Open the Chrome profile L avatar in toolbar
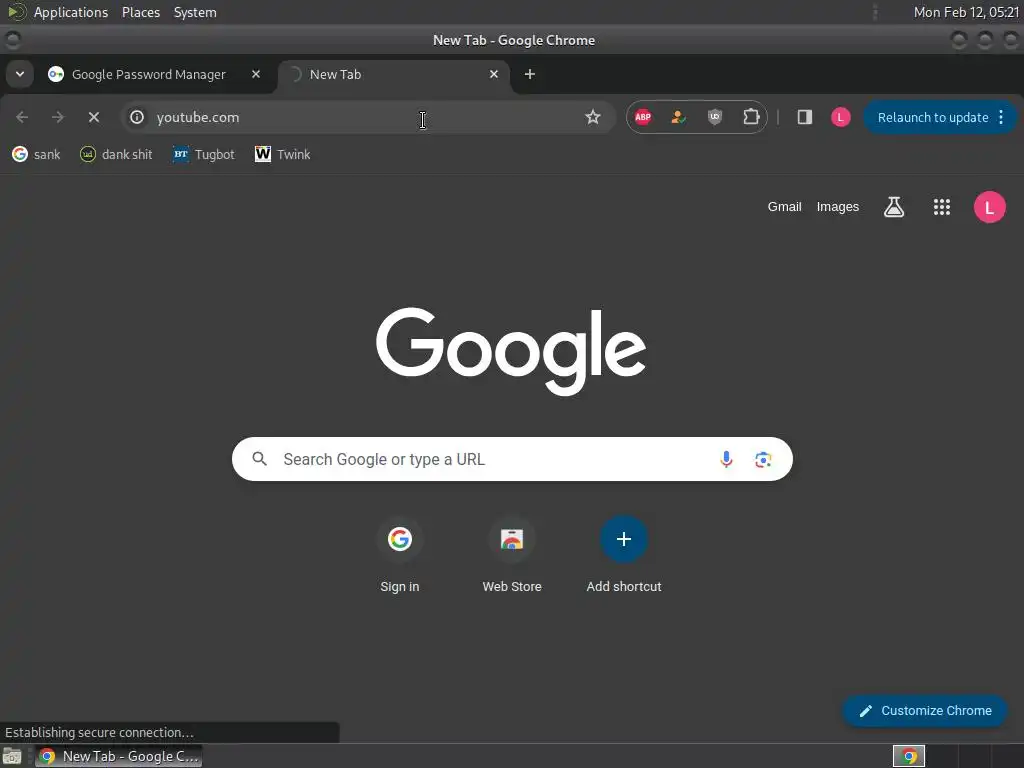 coord(840,118)
